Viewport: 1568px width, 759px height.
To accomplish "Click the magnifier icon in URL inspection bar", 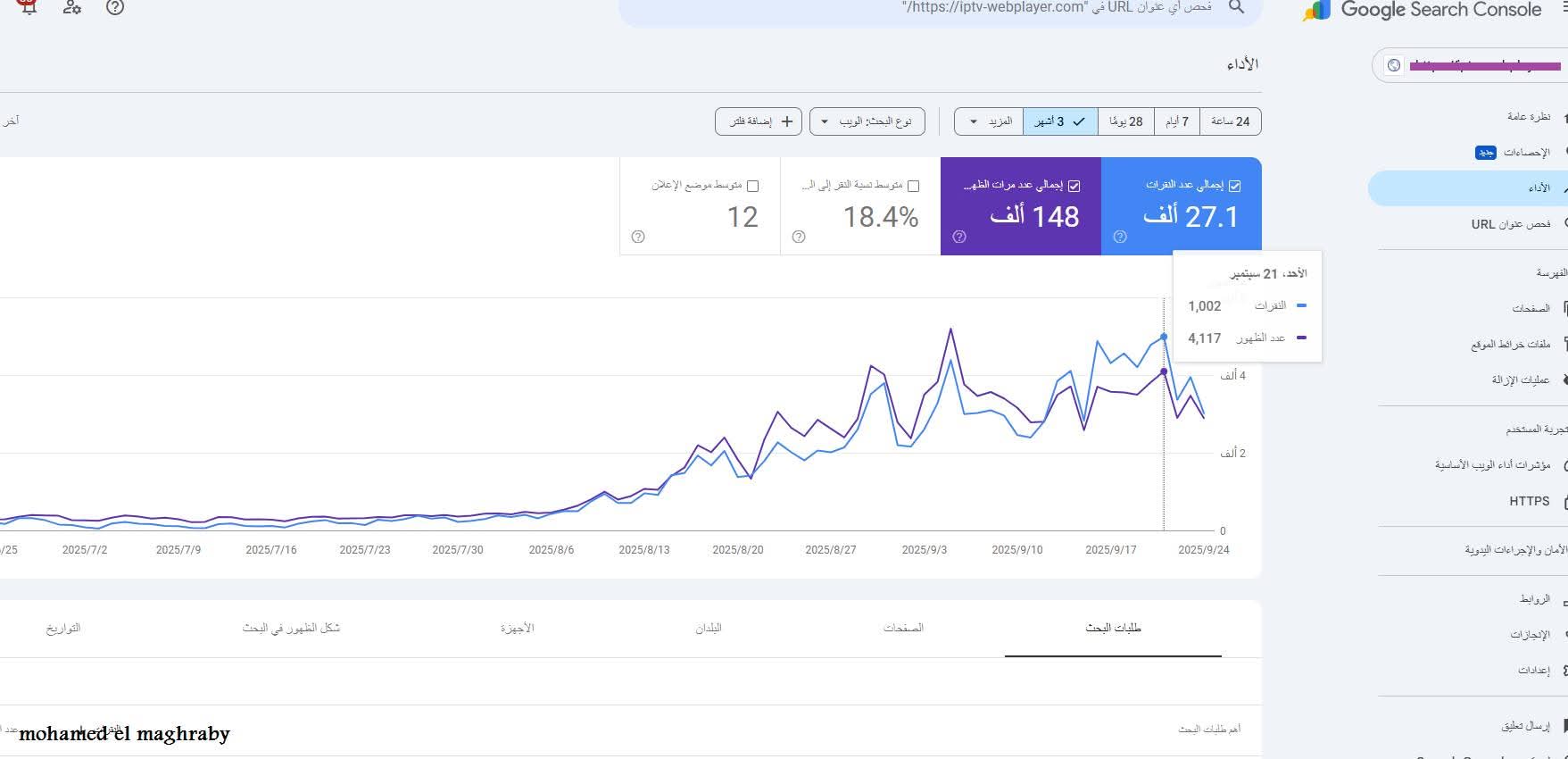I will pos(1236,8).
